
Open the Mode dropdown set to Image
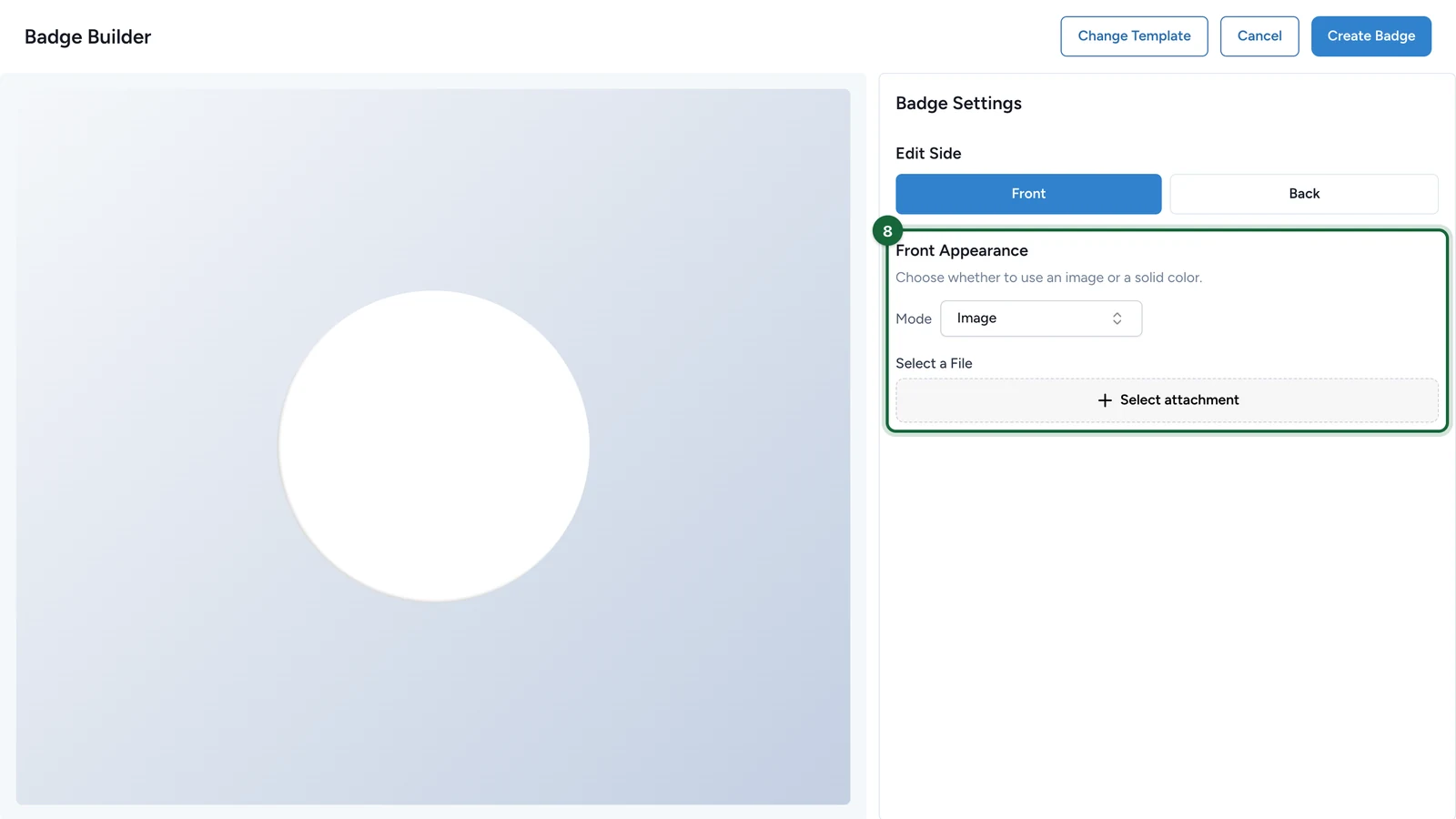click(1041, 318)
